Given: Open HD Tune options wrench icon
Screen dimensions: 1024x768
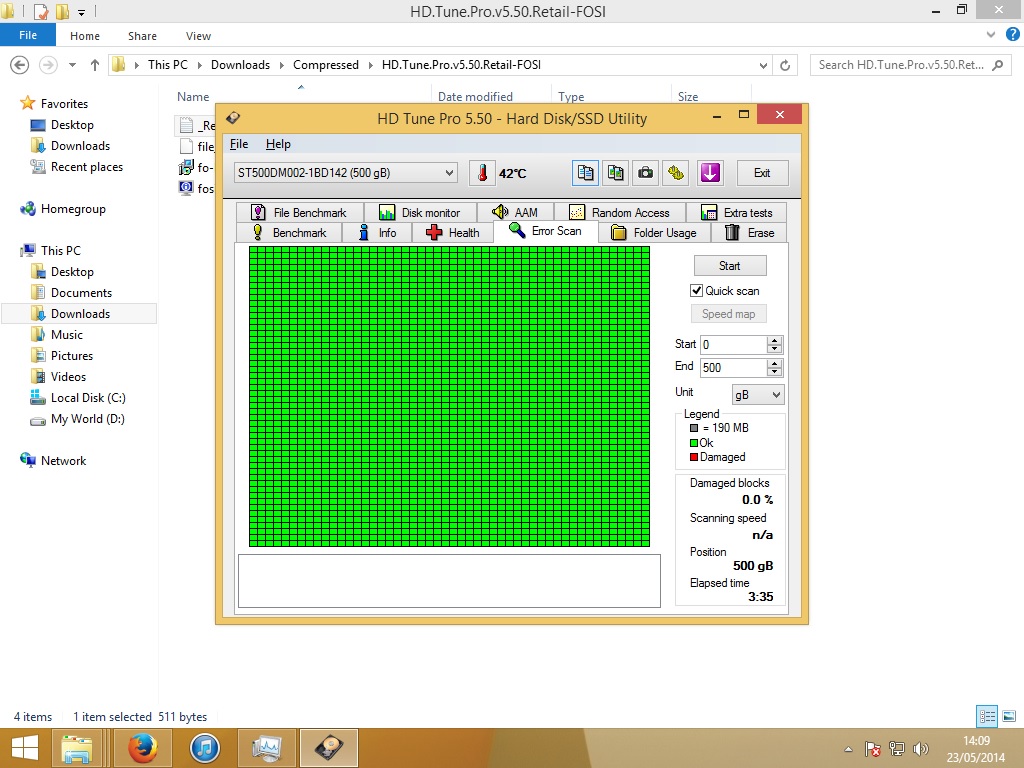Looking at the screenshot, I should coord(676,173).
